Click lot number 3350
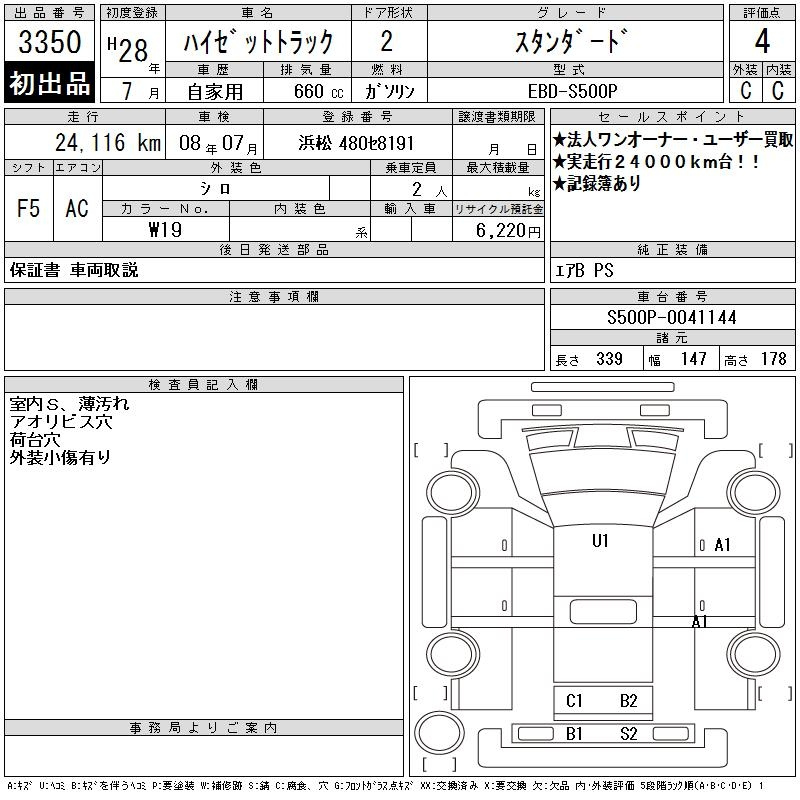Screen dimensions: 800x800 50,43
